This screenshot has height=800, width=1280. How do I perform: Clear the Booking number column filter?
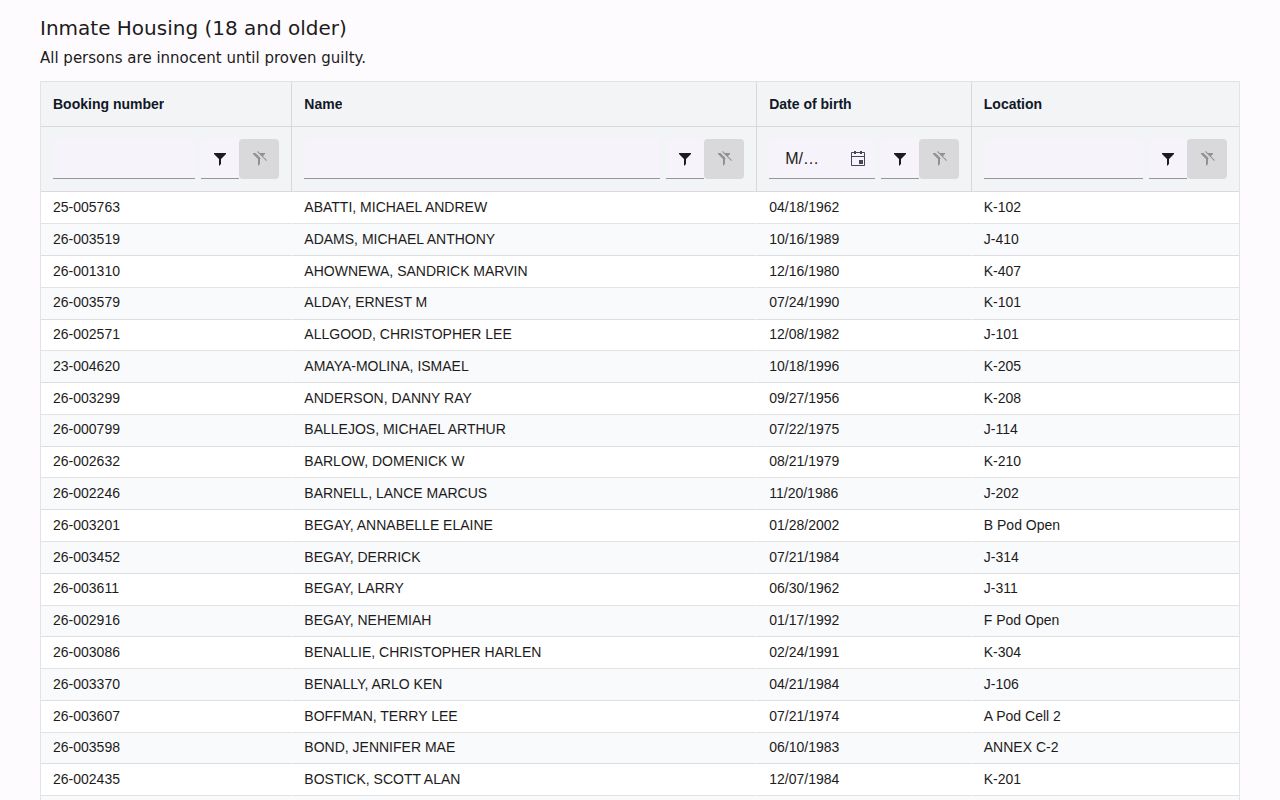pos(259,159)
